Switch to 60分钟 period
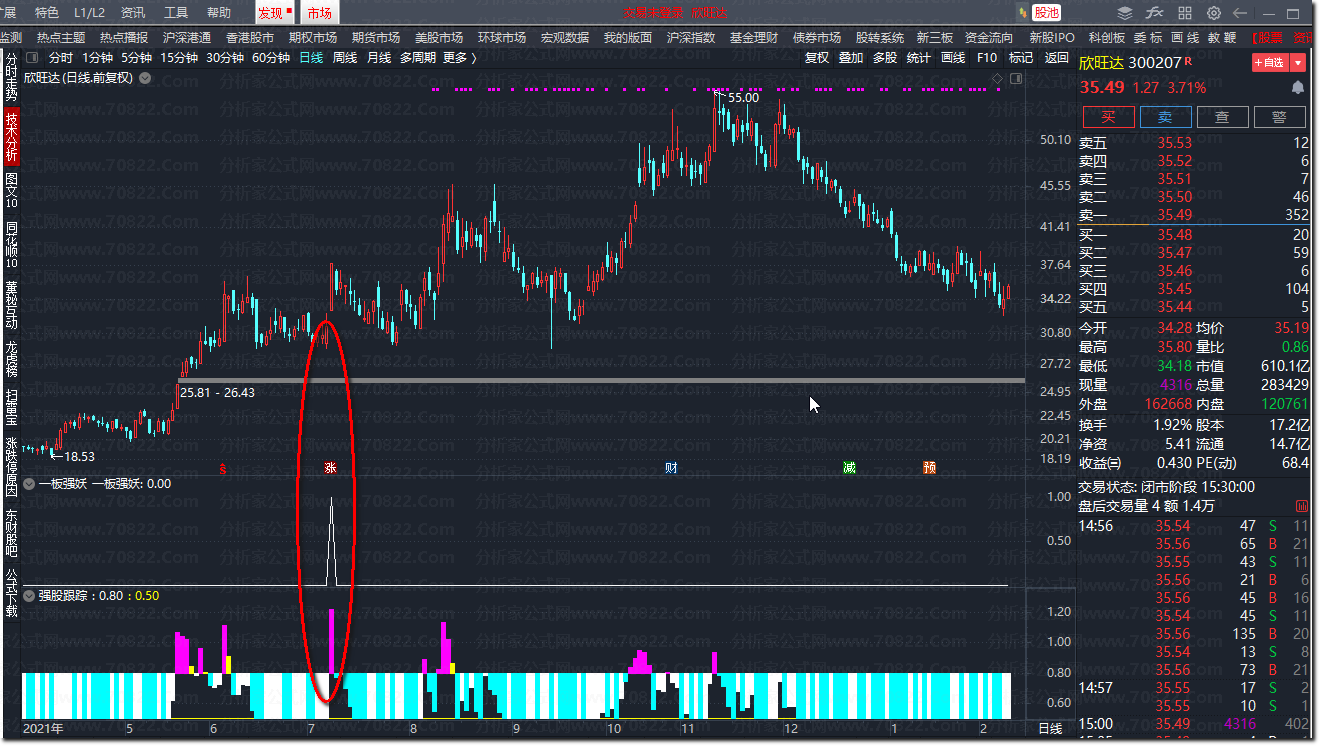1321x746 pixels. pos(271,58)
